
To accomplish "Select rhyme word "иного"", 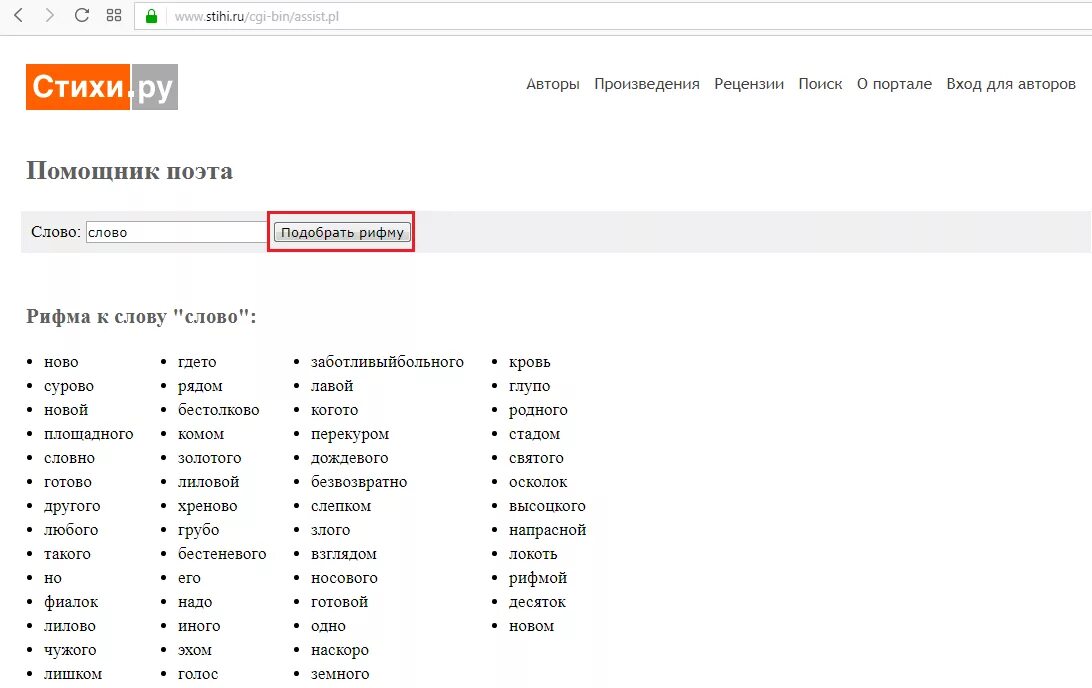I will click(x=199, y=626).
